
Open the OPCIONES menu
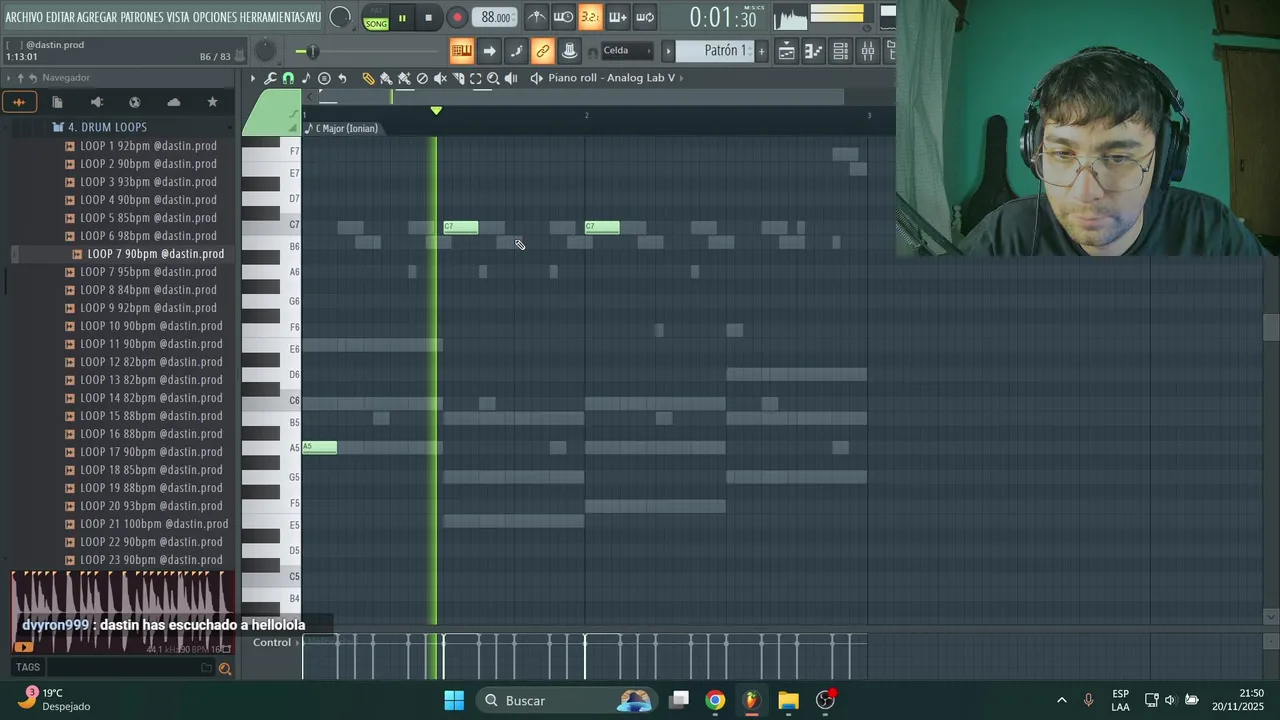pos(214,17)
